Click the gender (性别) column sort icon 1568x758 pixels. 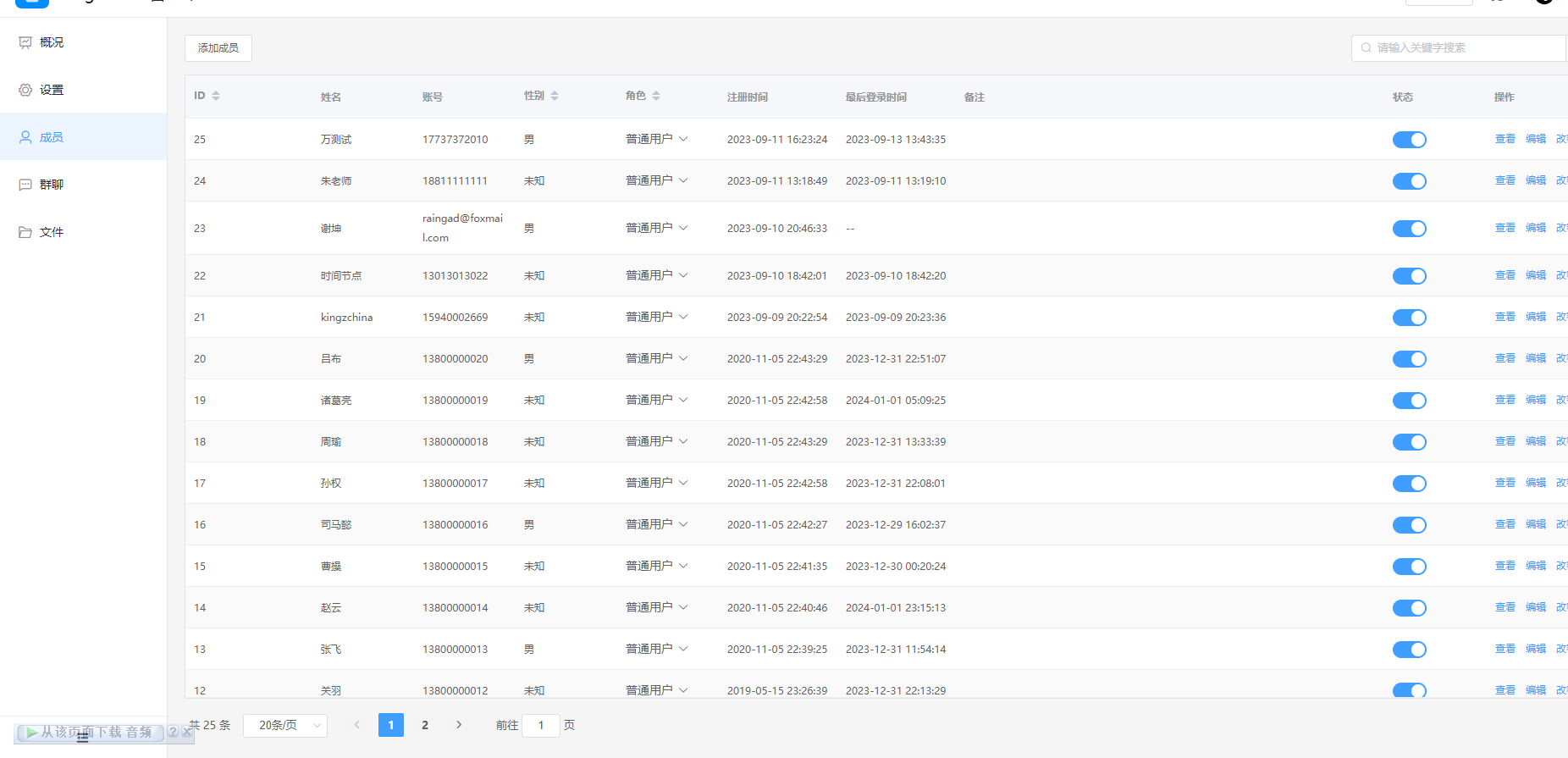[555, 96]
